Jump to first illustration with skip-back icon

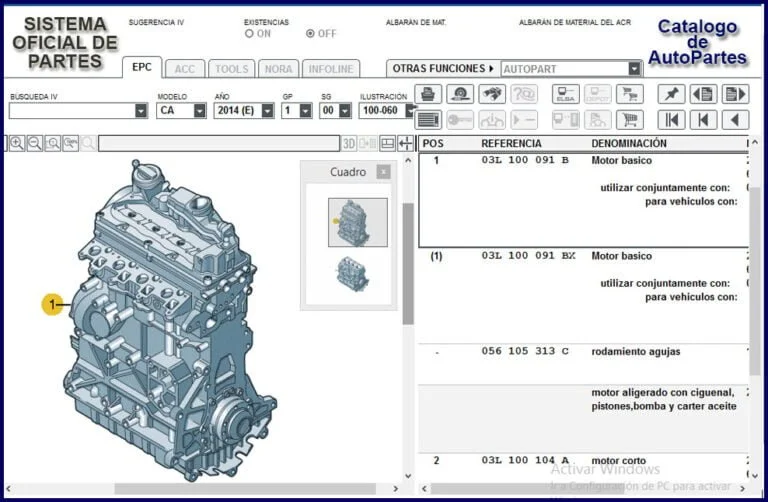click(671, 120)
